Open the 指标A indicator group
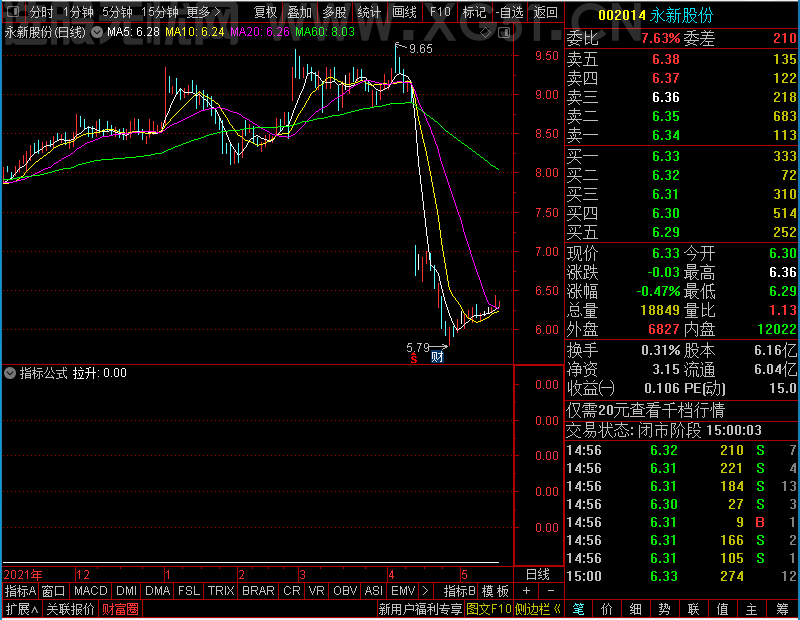 pos(20,591)
